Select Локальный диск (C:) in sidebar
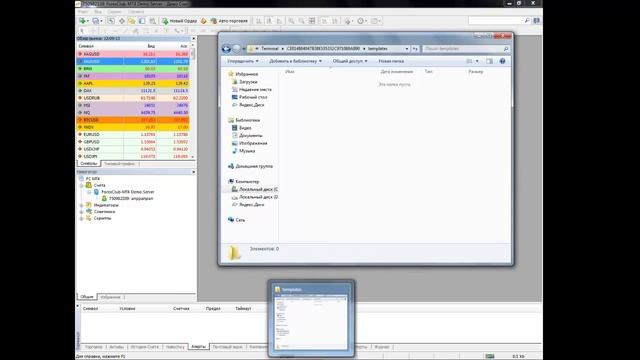 (x=255, y=189)
